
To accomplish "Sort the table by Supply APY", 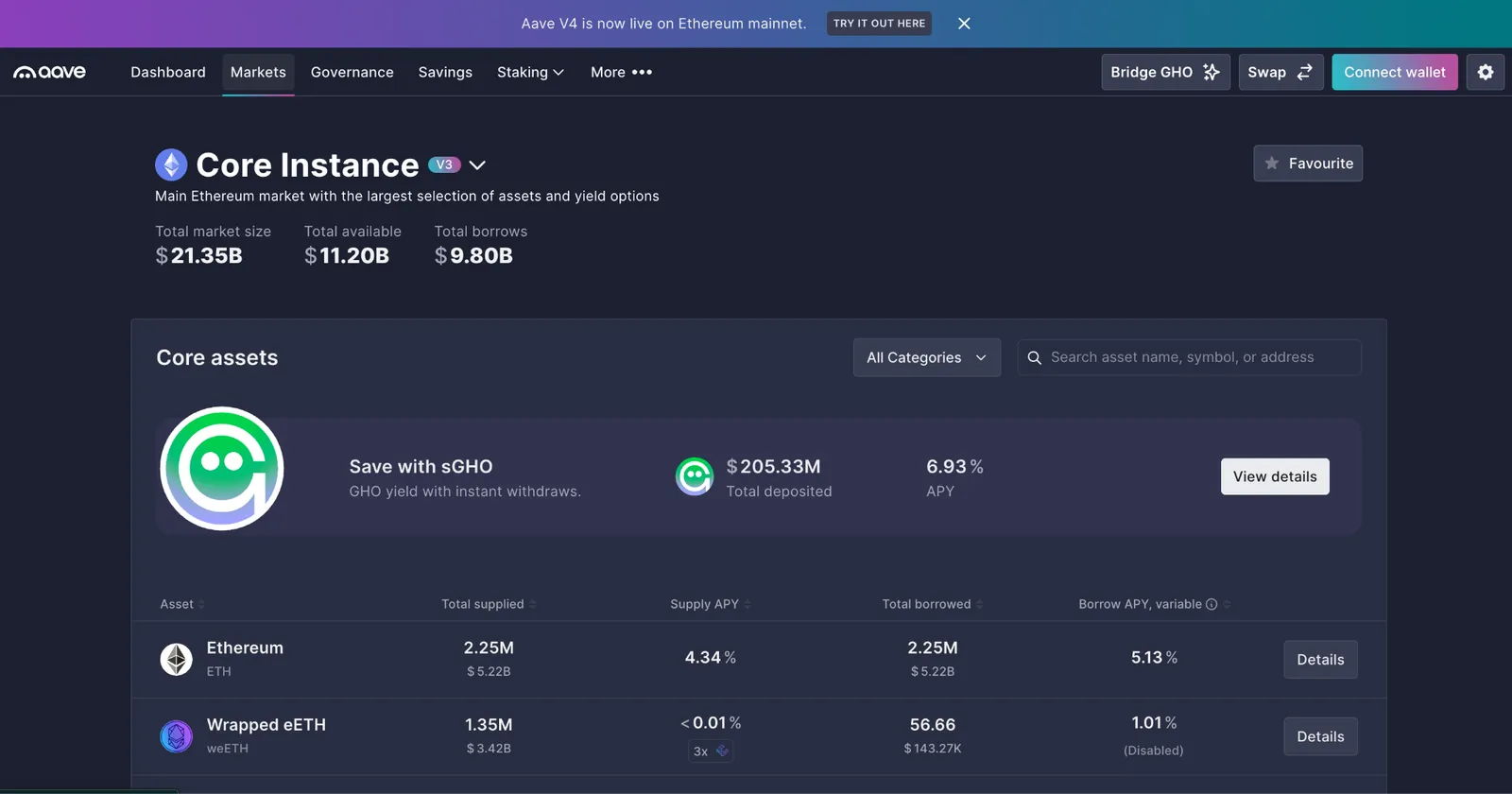I will point(711,604).
